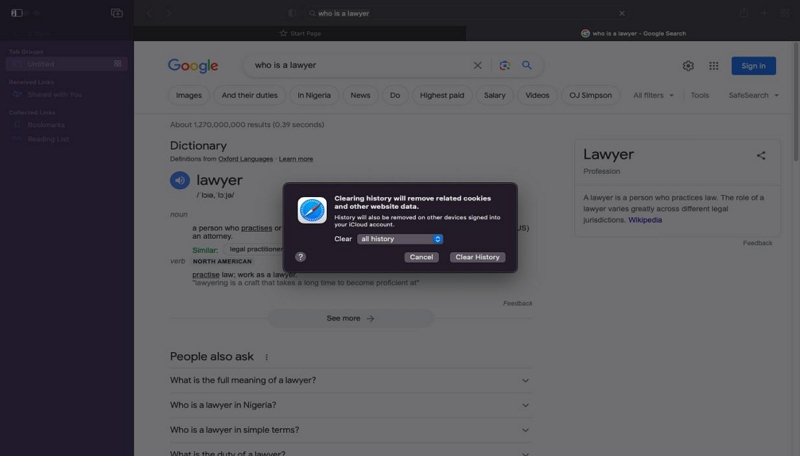800x456 pixels.
Task: Share the Lawyer knowledge panel
Action: click(761, 156)
